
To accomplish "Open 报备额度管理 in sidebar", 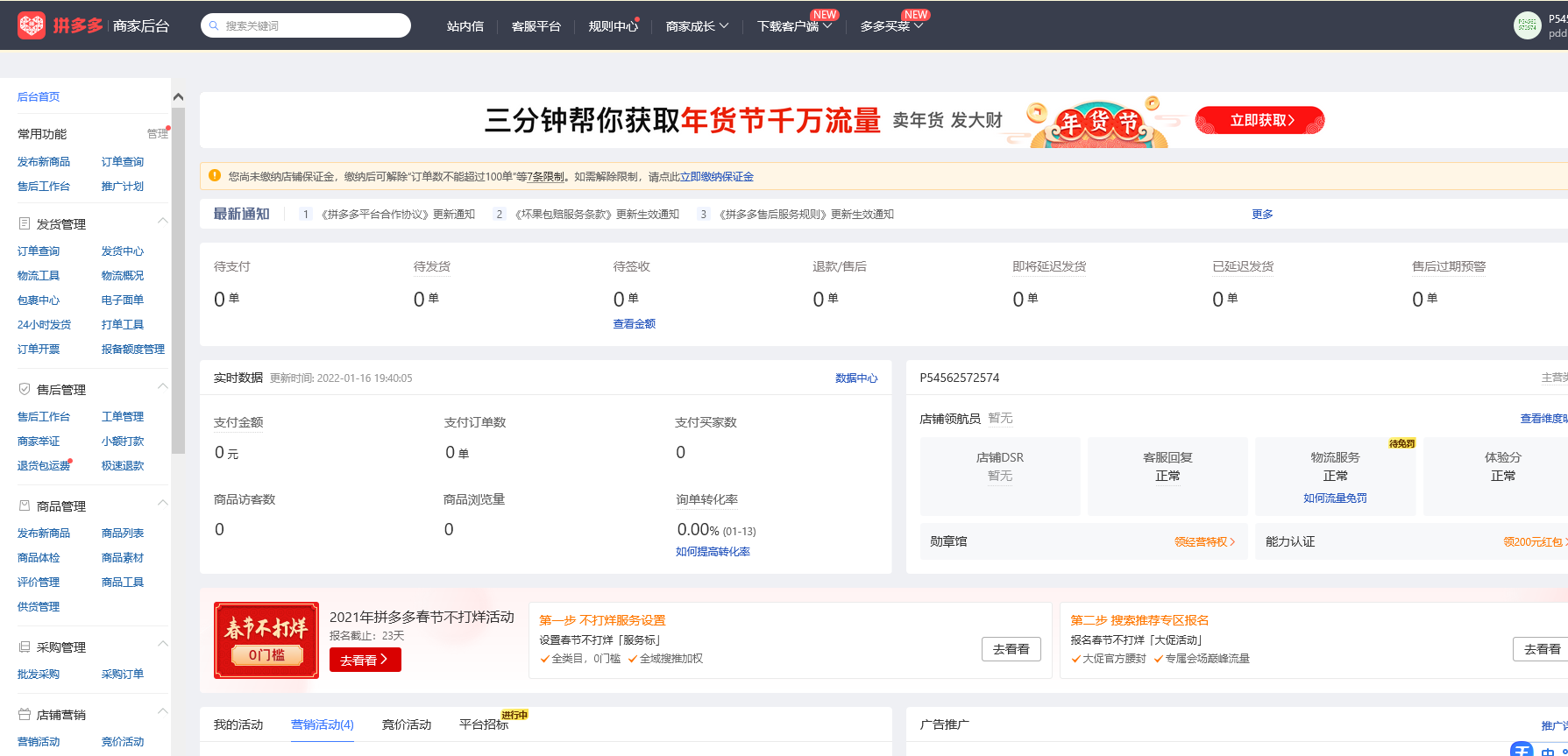I will (133, 349).
